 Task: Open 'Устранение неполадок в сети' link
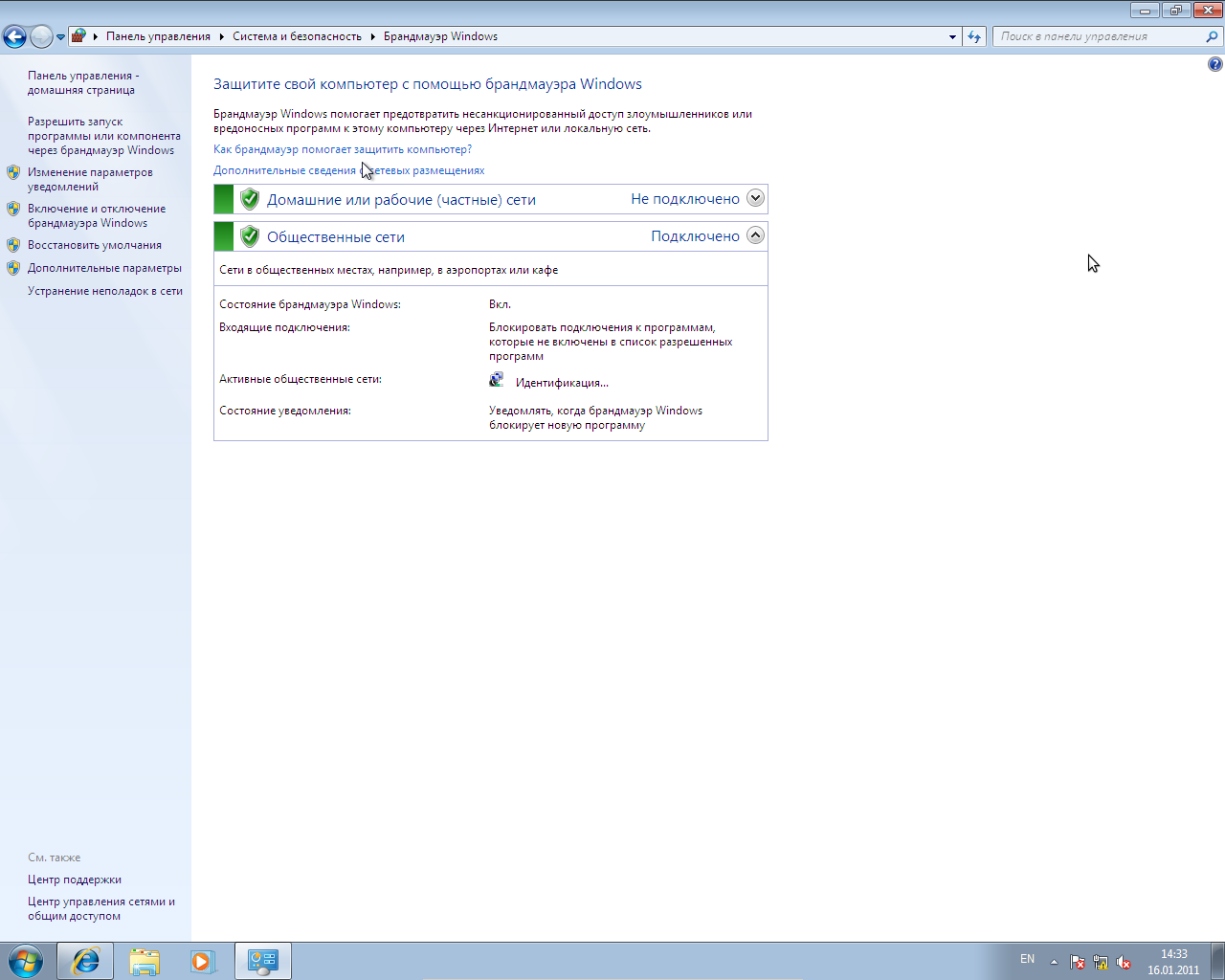click(105, 291)
